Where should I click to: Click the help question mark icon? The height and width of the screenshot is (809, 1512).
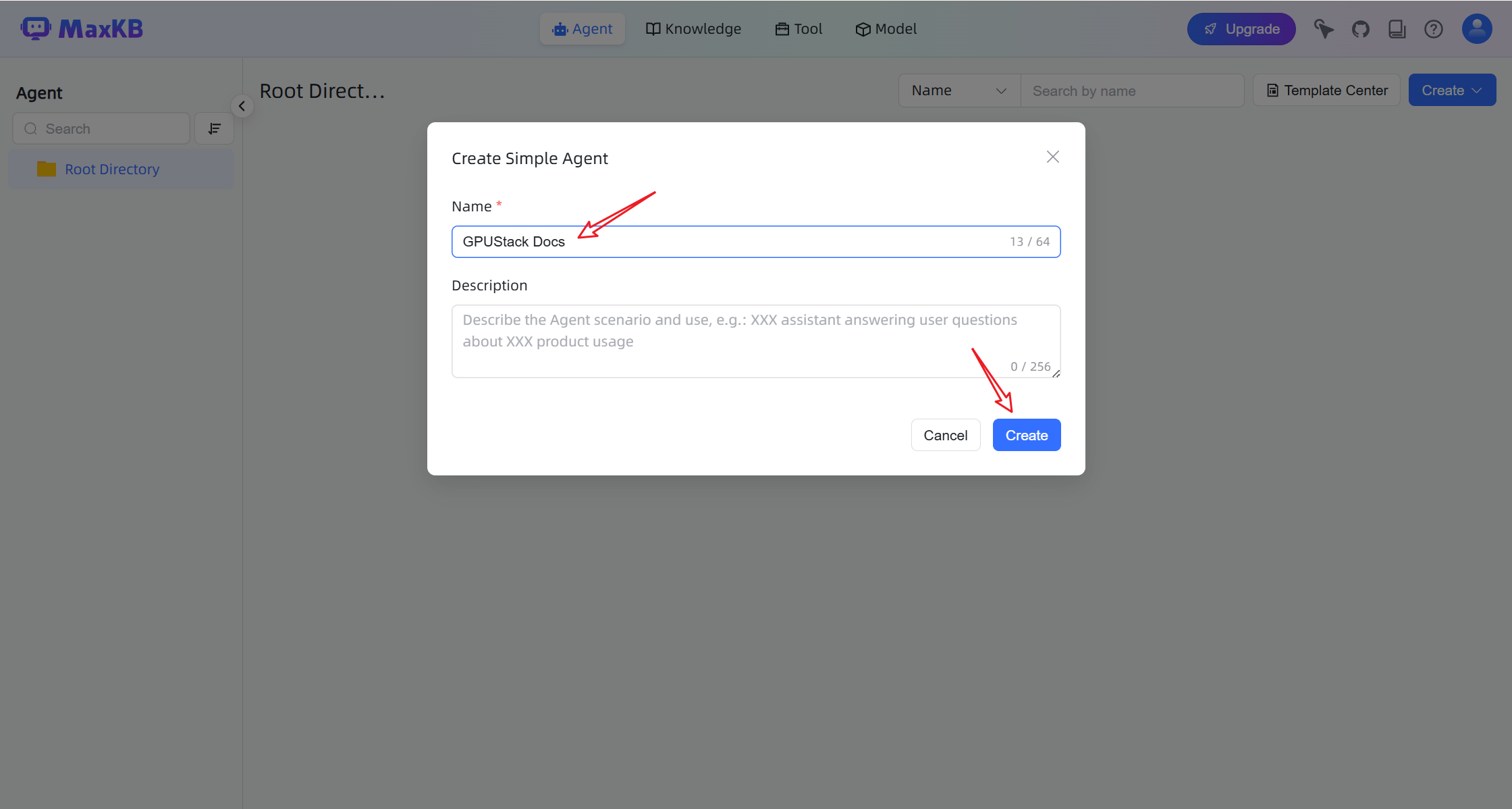[x=1433, y=29]
